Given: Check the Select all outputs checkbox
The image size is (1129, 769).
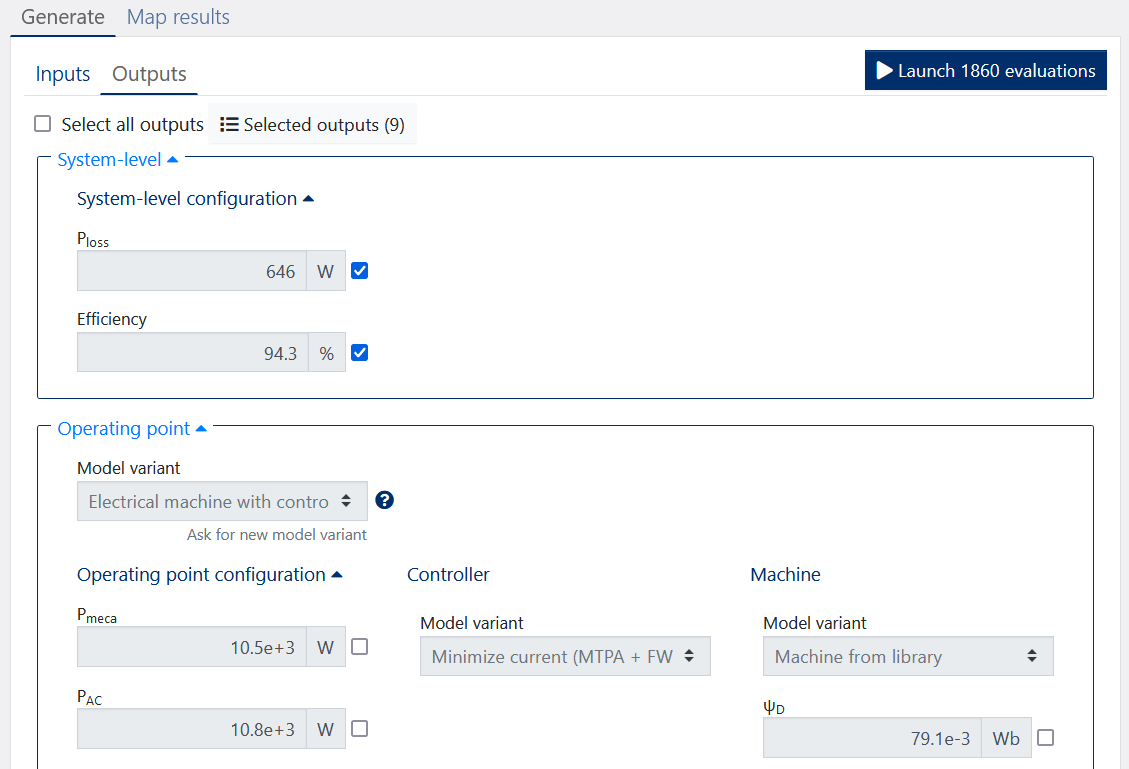Looking at the screenshot, I should [43, 124].
